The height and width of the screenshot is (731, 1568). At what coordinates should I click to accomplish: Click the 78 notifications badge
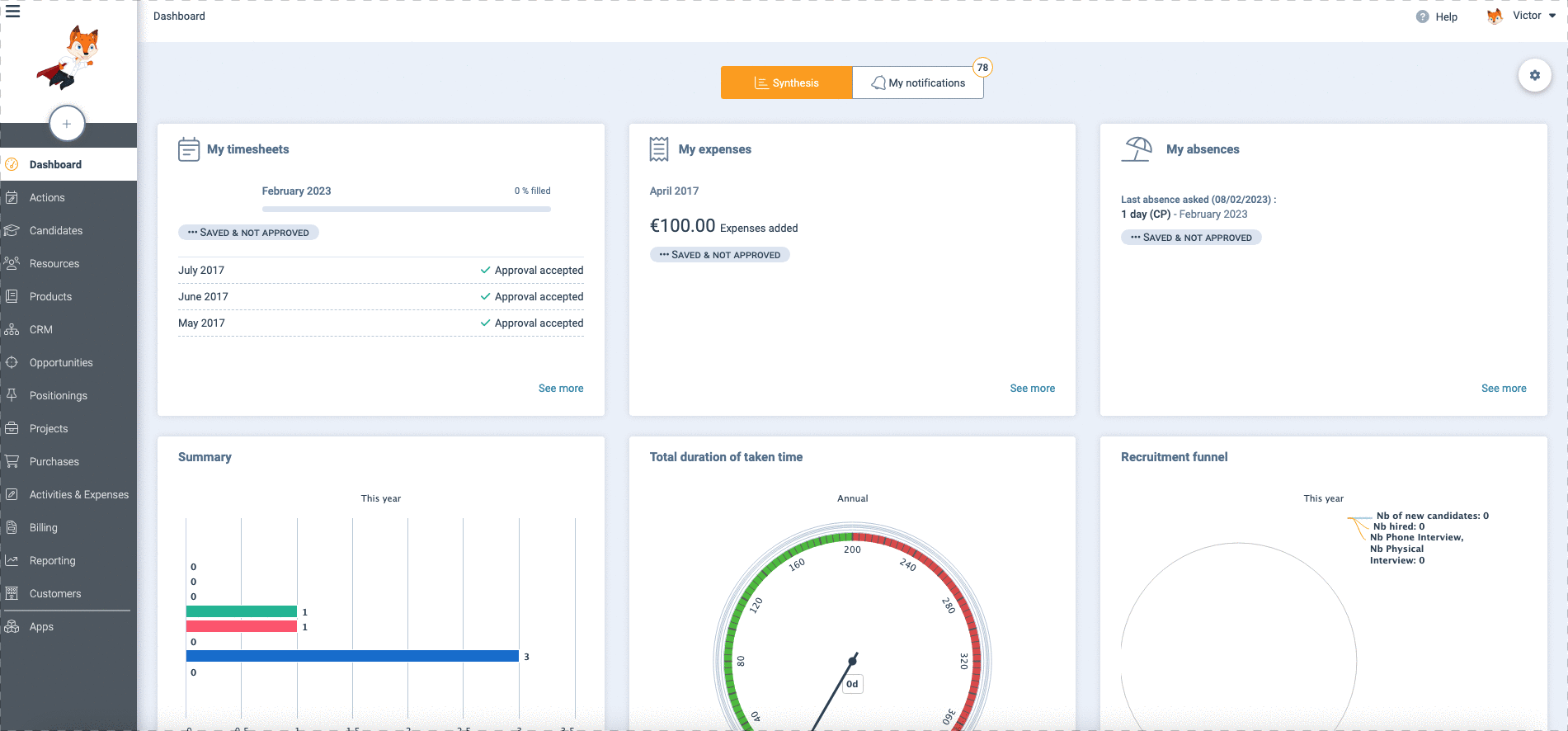point(982,68)
